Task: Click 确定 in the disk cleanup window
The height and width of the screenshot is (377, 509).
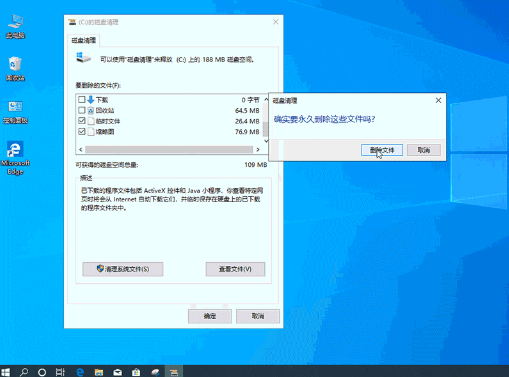Action: pos(210,316)
